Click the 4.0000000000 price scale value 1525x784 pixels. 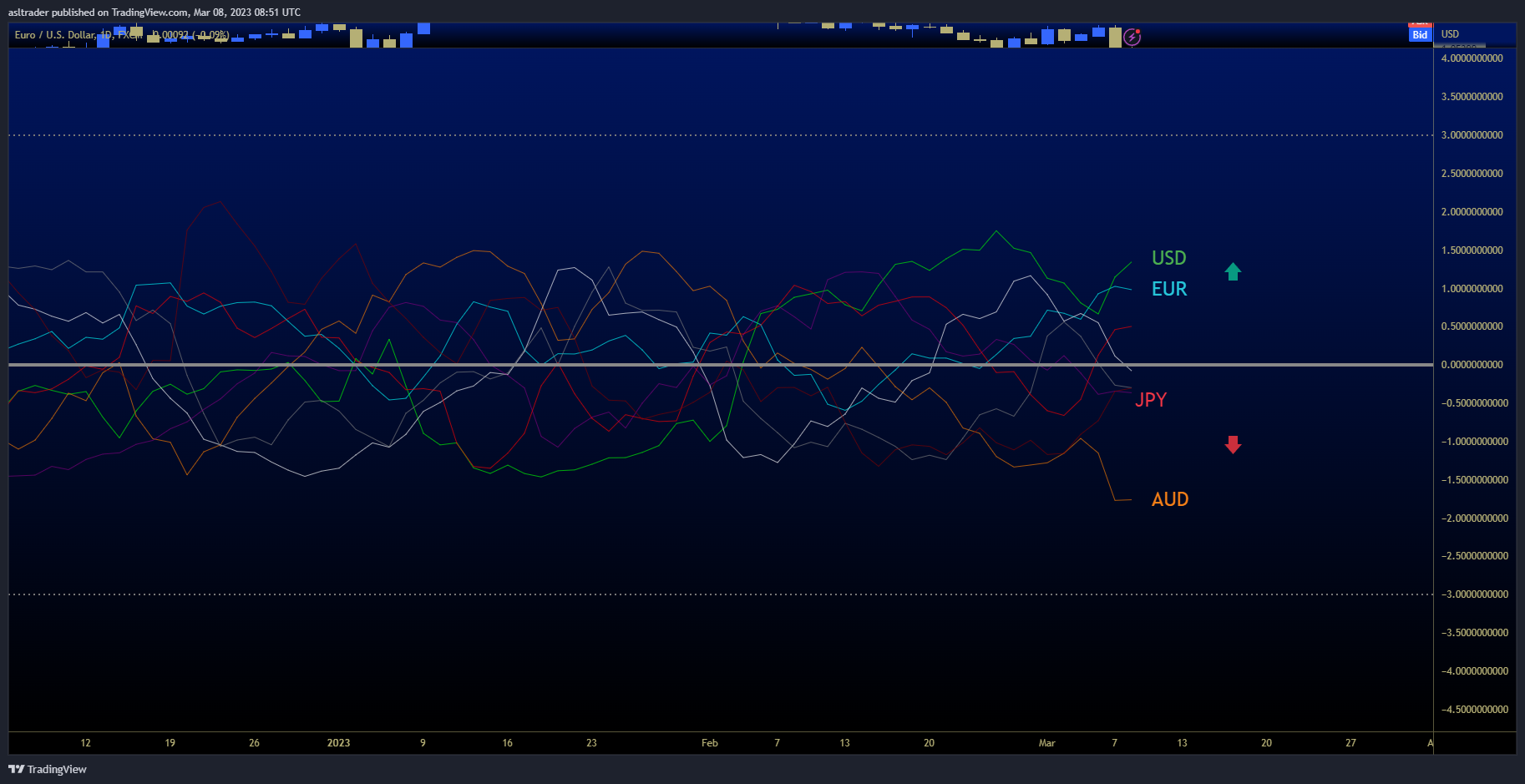1472,58
